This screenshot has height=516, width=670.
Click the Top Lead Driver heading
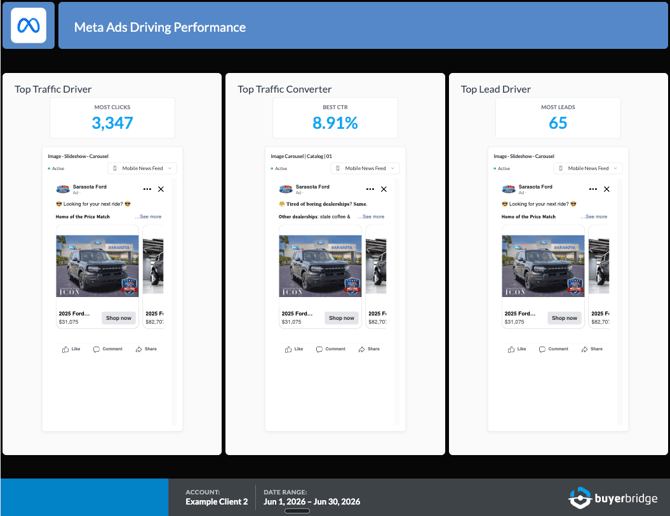(496, 89)
